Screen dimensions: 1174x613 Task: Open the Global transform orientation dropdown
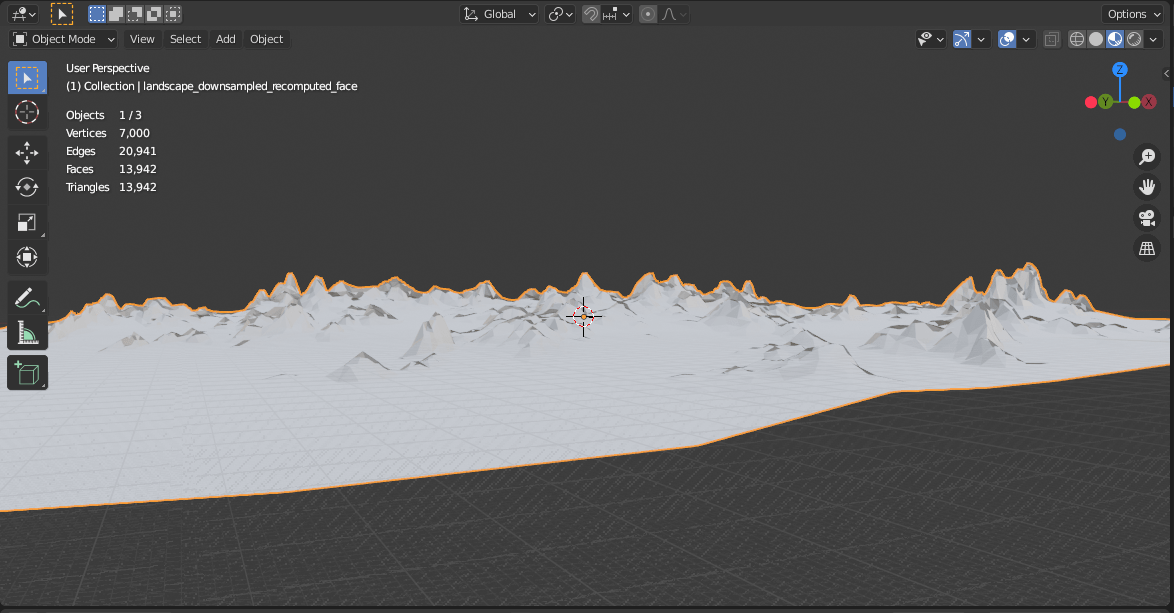tap(498, 14)
